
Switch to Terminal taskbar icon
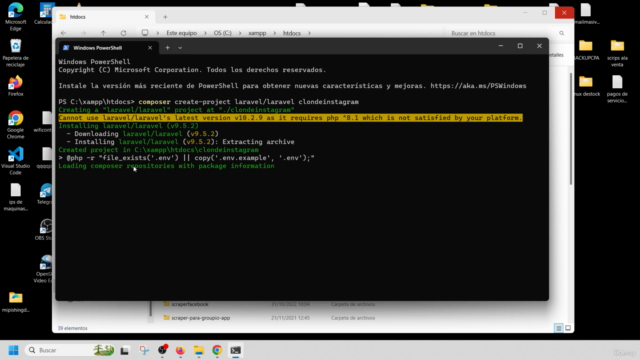click(x=236, y=350)
